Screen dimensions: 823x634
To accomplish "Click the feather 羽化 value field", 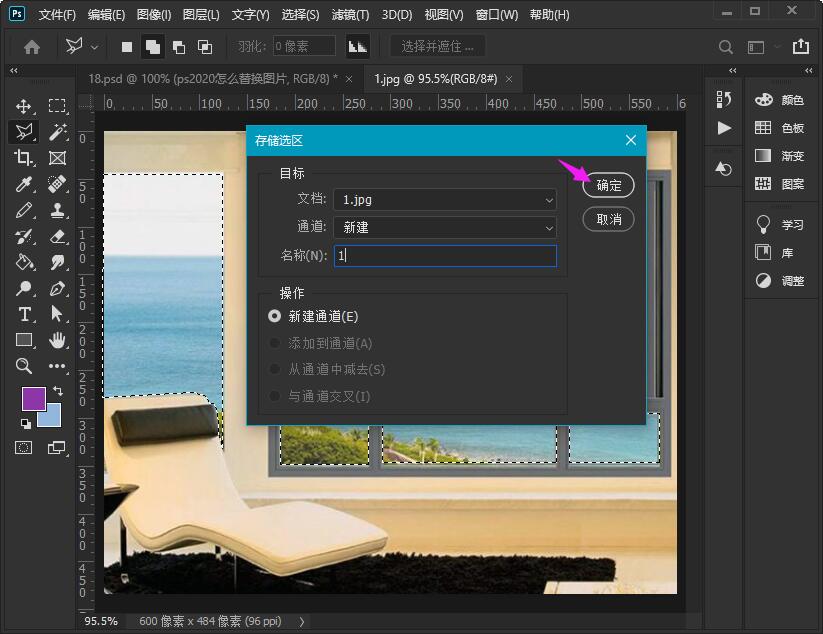I will [304, 46].
